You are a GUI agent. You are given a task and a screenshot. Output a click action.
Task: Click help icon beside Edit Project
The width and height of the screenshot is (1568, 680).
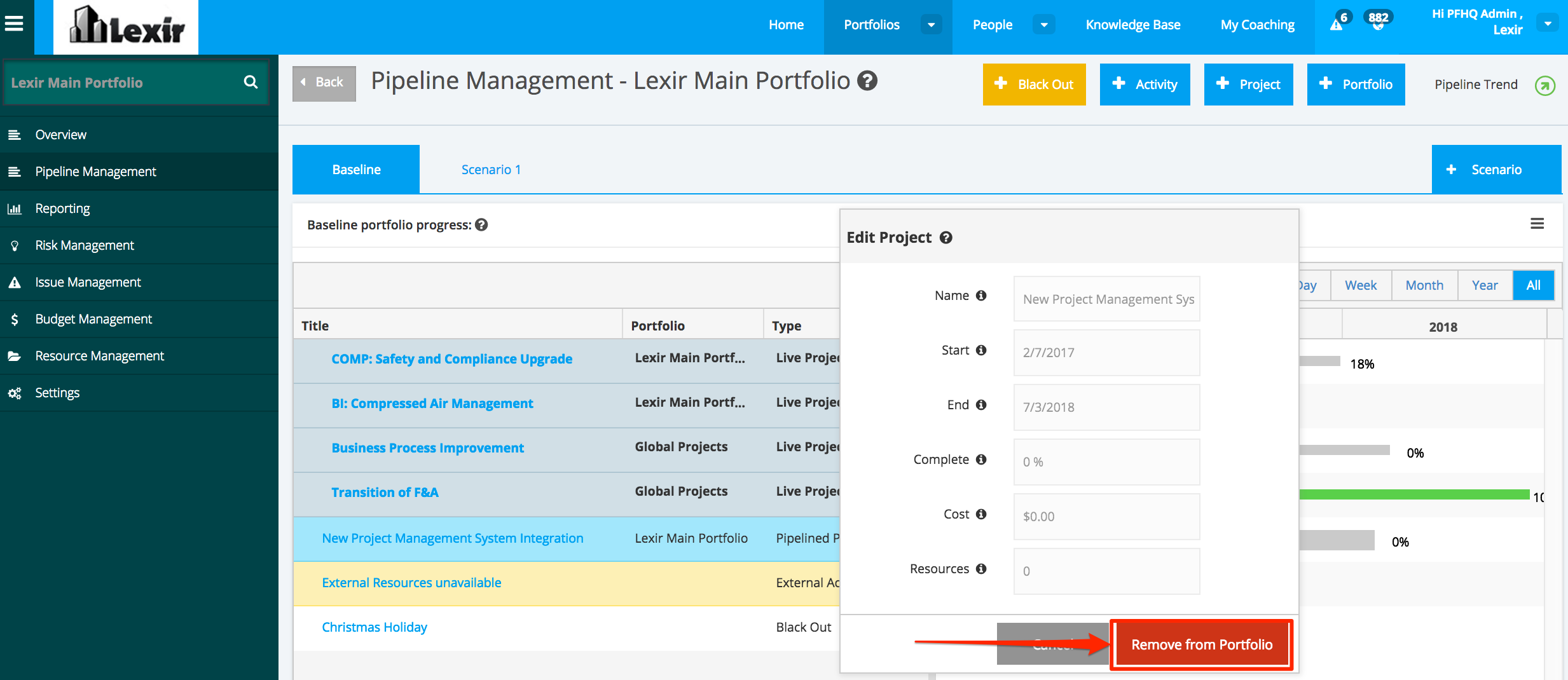pos(946,237)
